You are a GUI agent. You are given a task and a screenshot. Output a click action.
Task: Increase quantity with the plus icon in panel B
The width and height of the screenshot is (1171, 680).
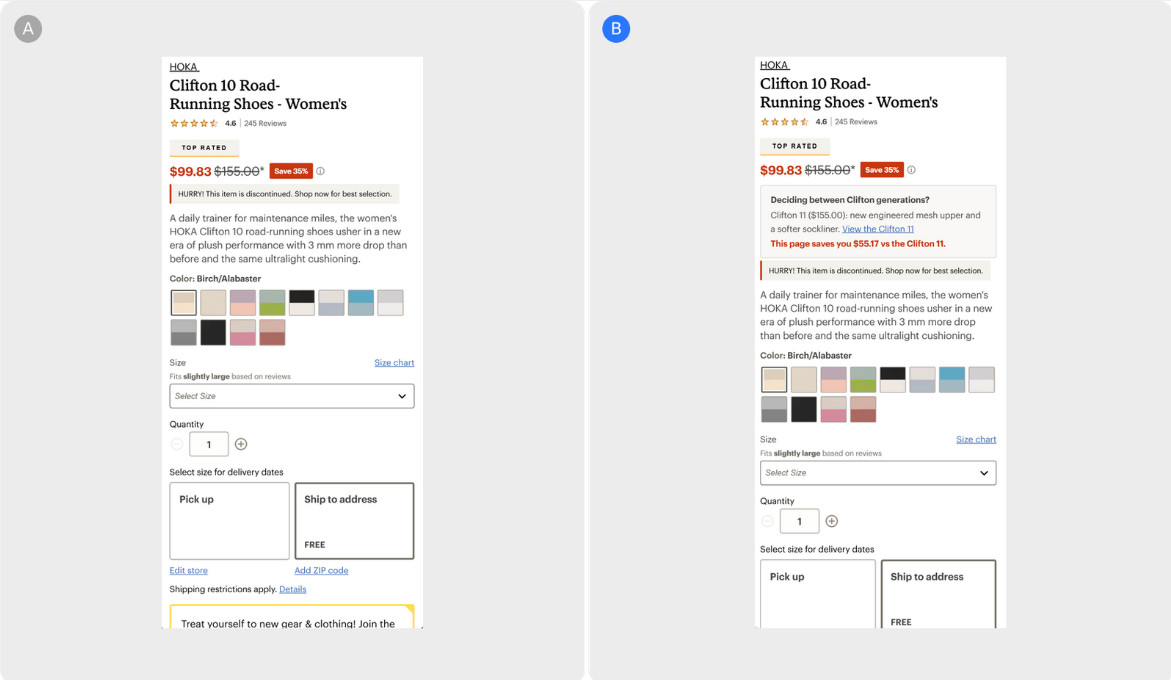(832, 521)
